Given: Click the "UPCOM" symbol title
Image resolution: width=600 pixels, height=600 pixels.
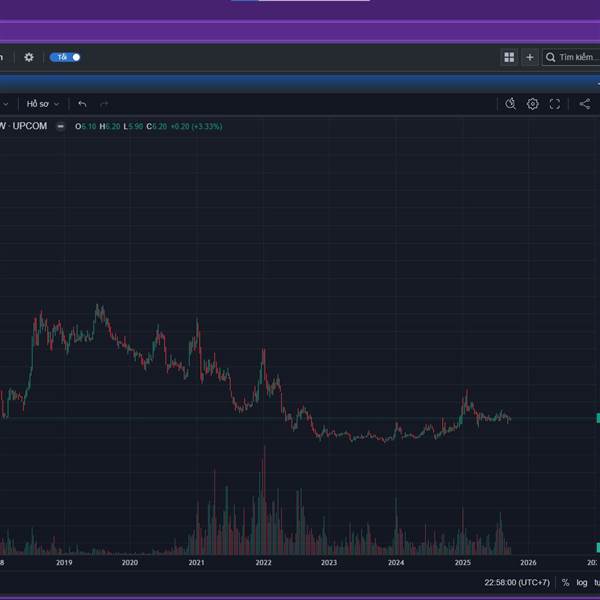Looking at the screenshot, I should 29,126.
